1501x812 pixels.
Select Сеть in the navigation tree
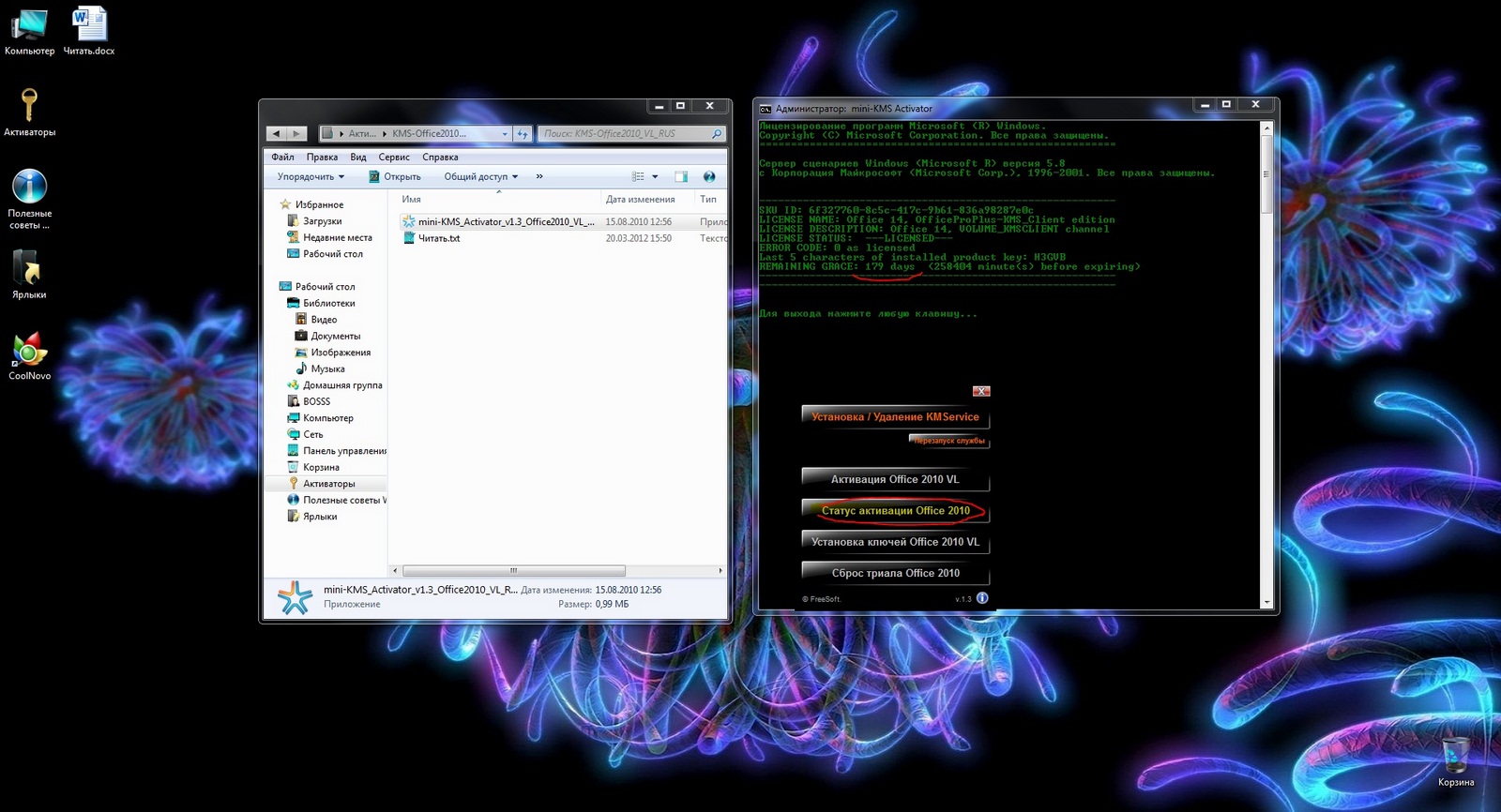(x=312, y=434)
